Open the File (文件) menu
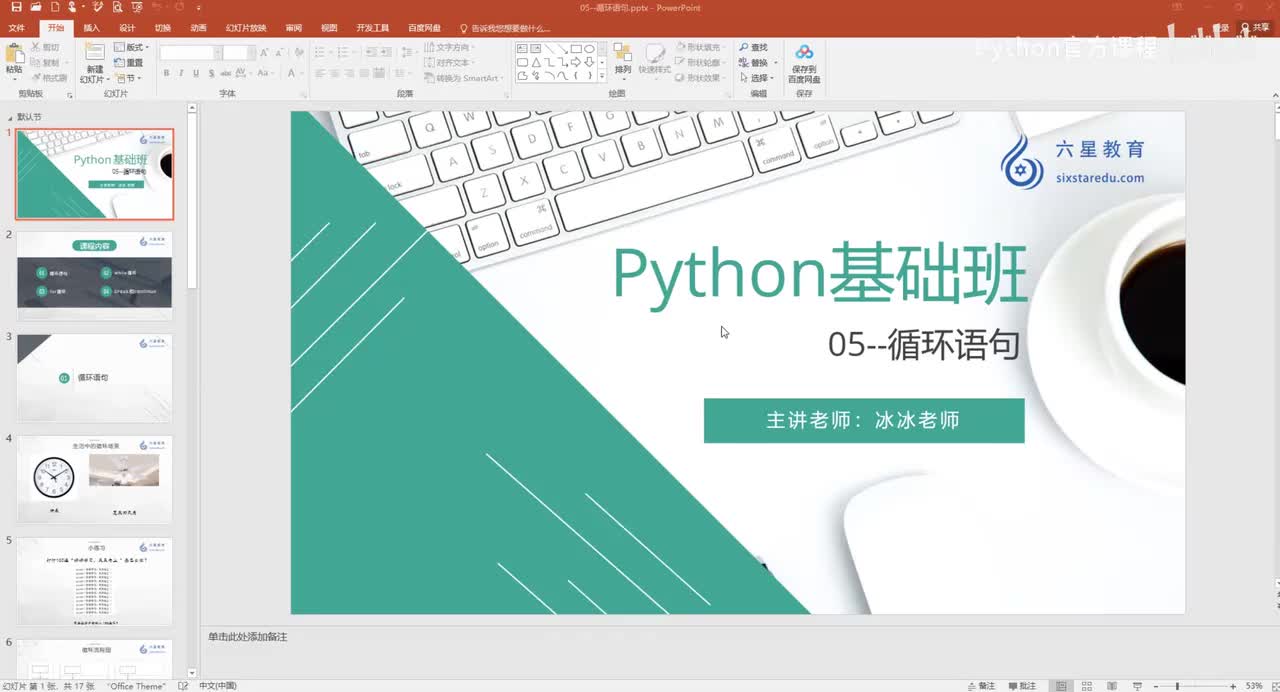The image size is (1280, 692). 16,28
